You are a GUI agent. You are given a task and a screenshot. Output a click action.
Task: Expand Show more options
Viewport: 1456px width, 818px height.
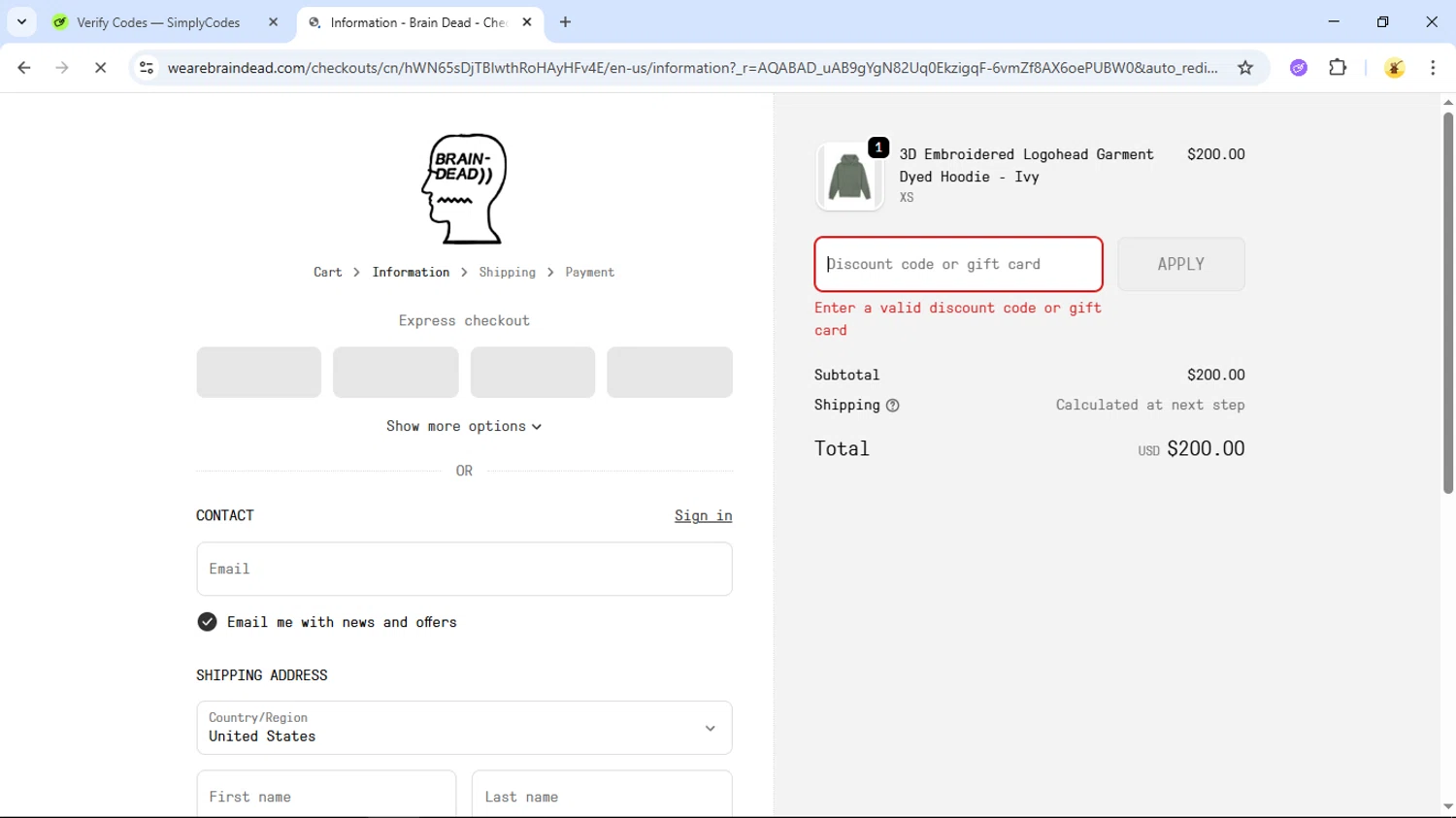pos(464,426)
